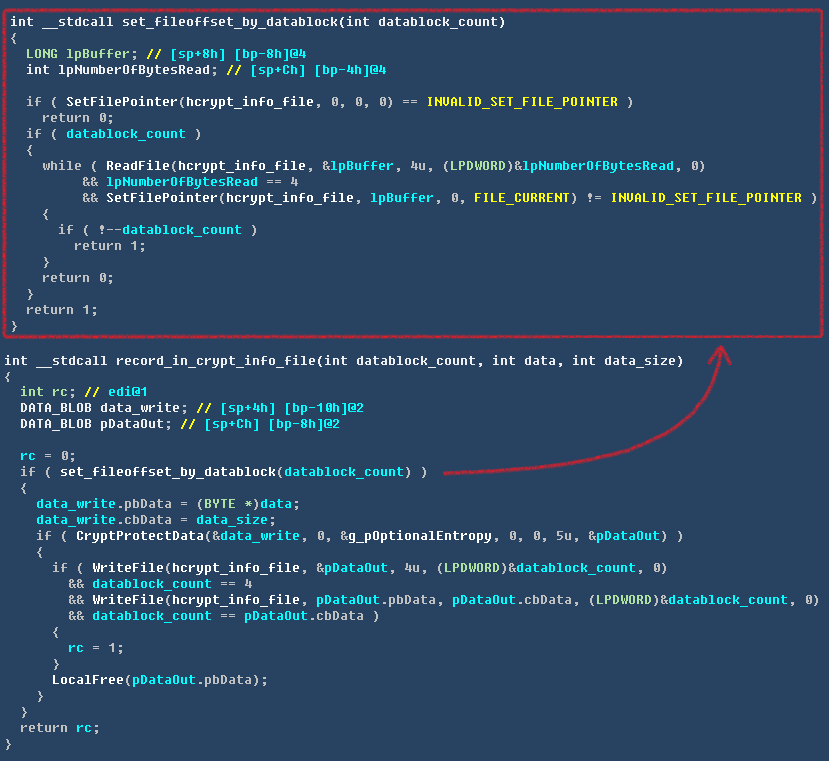
Task: Click '&lpBuffer' argument of ReadFile
Action: (x=358, y=166)
